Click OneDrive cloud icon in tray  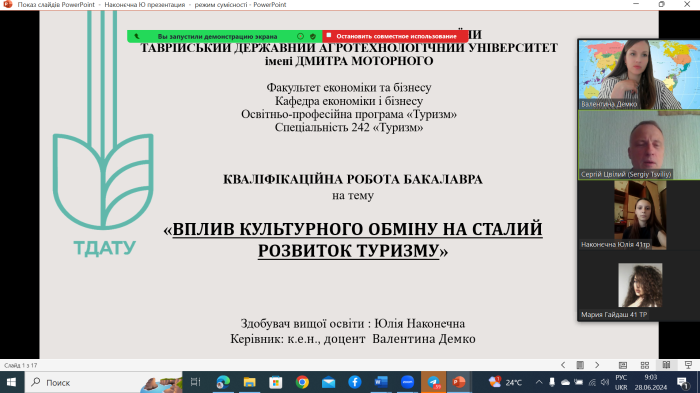565,382
